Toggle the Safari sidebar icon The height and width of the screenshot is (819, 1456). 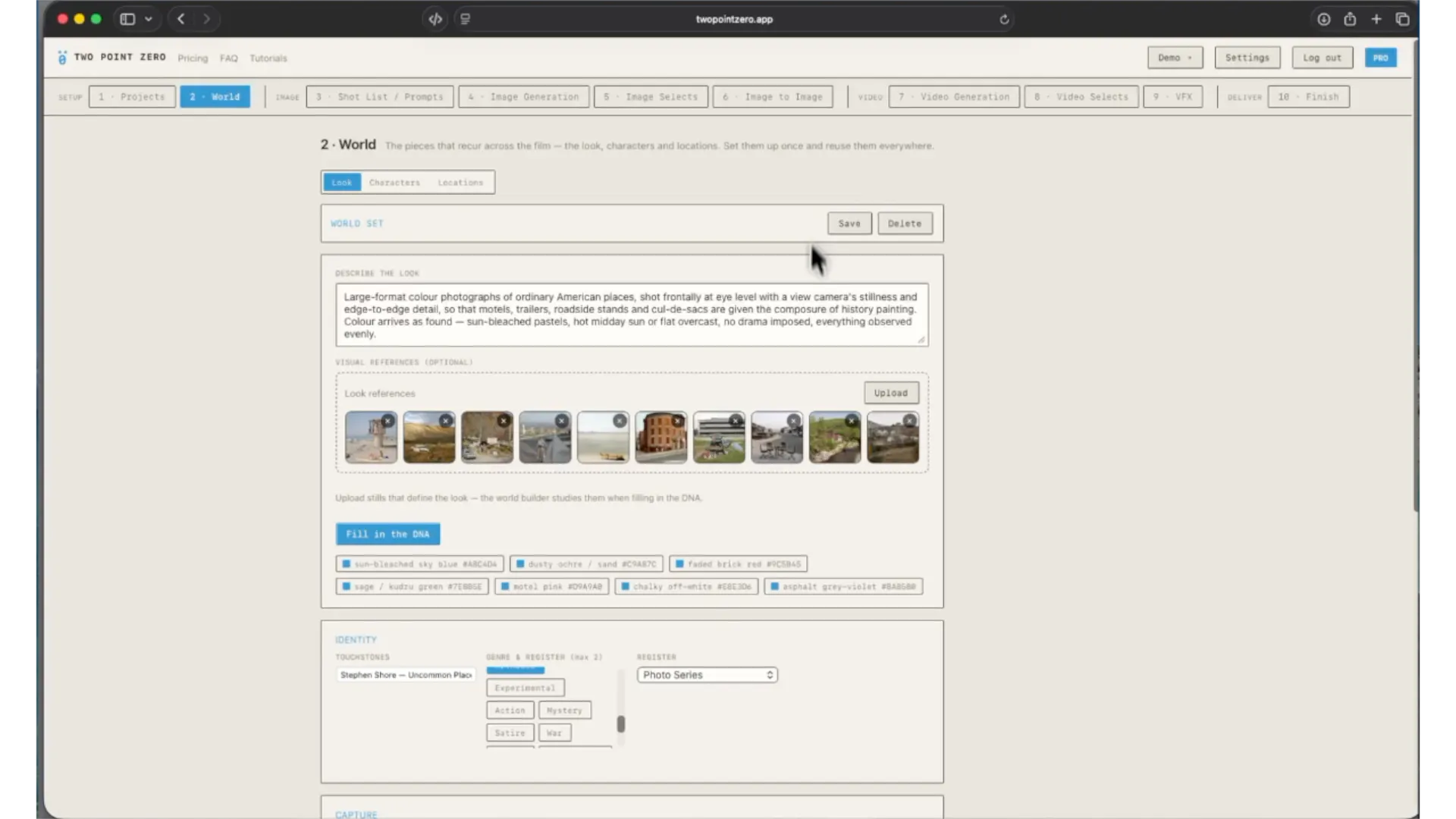click(127, 19)
